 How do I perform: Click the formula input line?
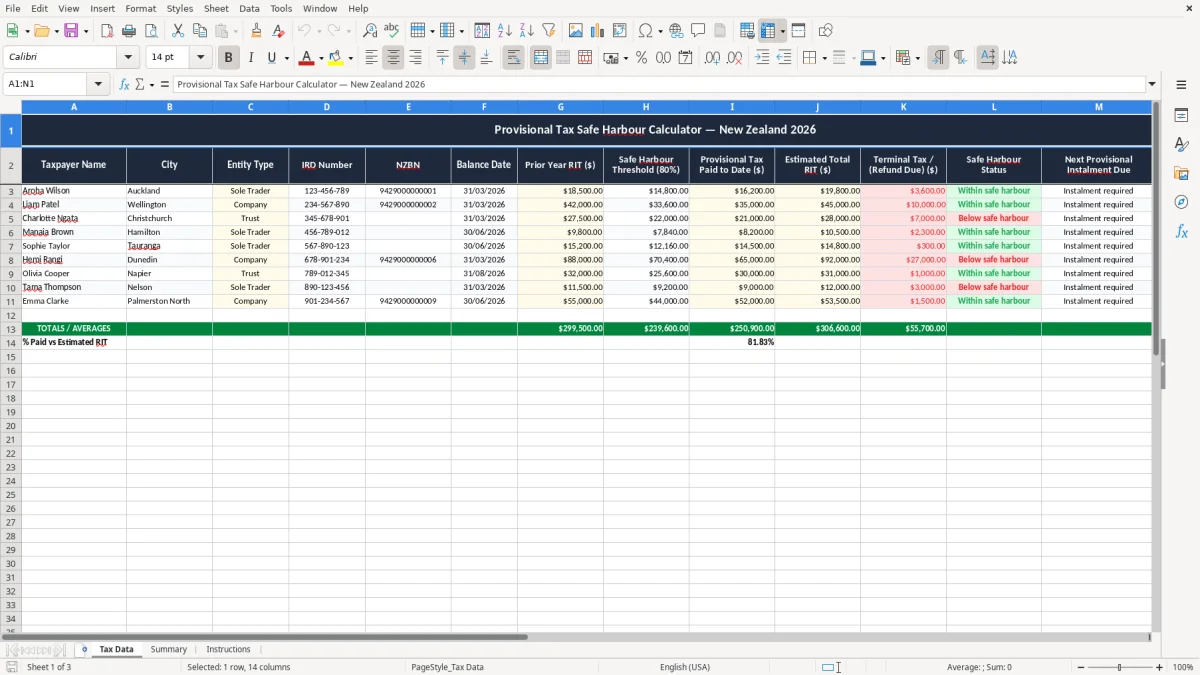658,84
